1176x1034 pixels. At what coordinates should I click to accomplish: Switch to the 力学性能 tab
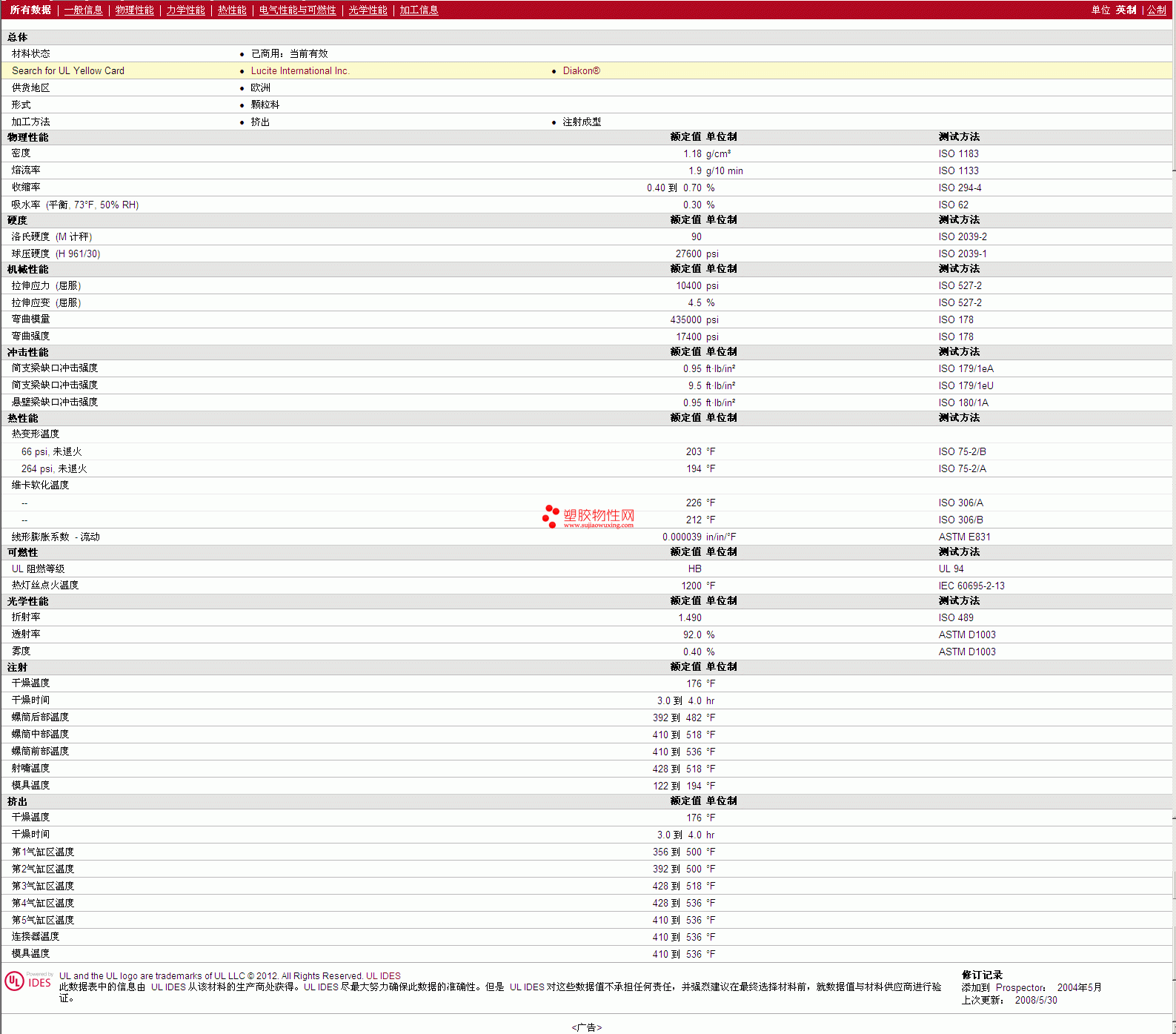pos(186,10)
